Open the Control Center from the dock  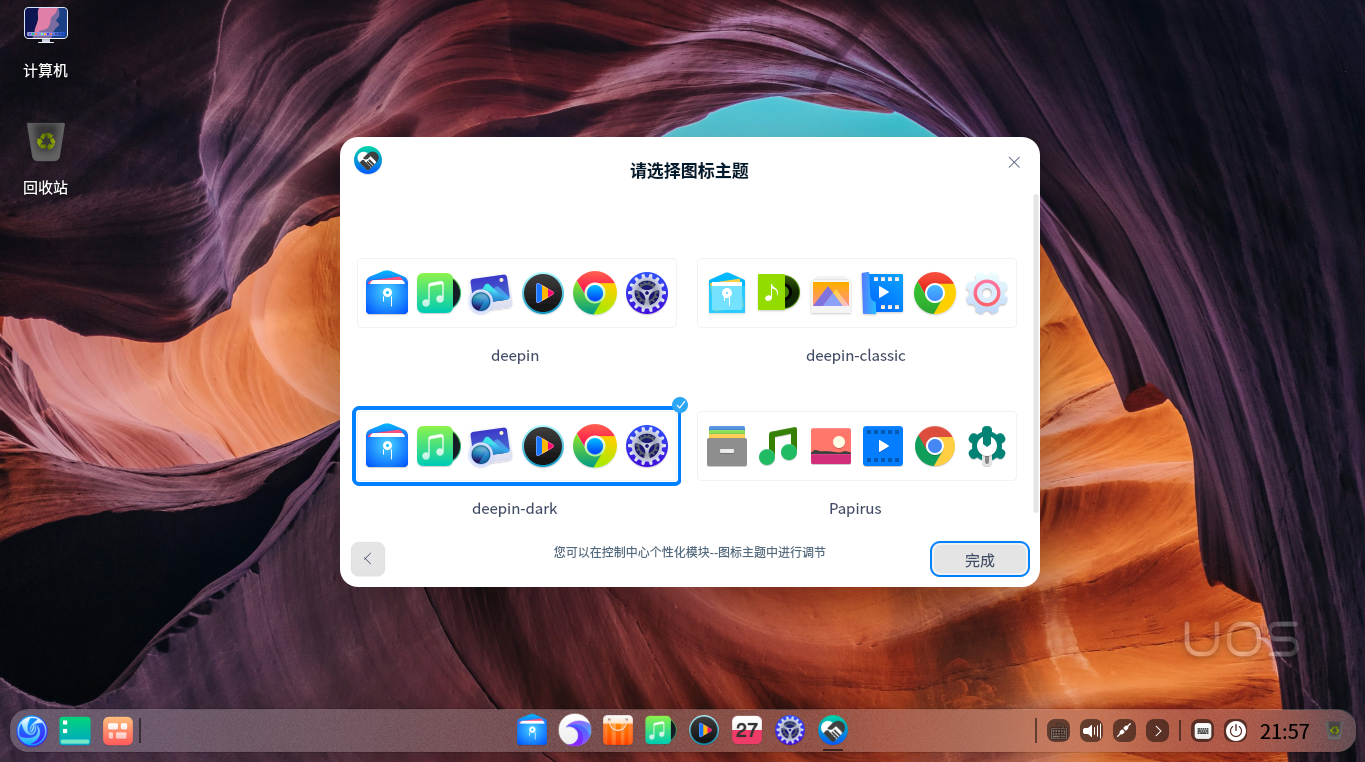tap(789, 731)
